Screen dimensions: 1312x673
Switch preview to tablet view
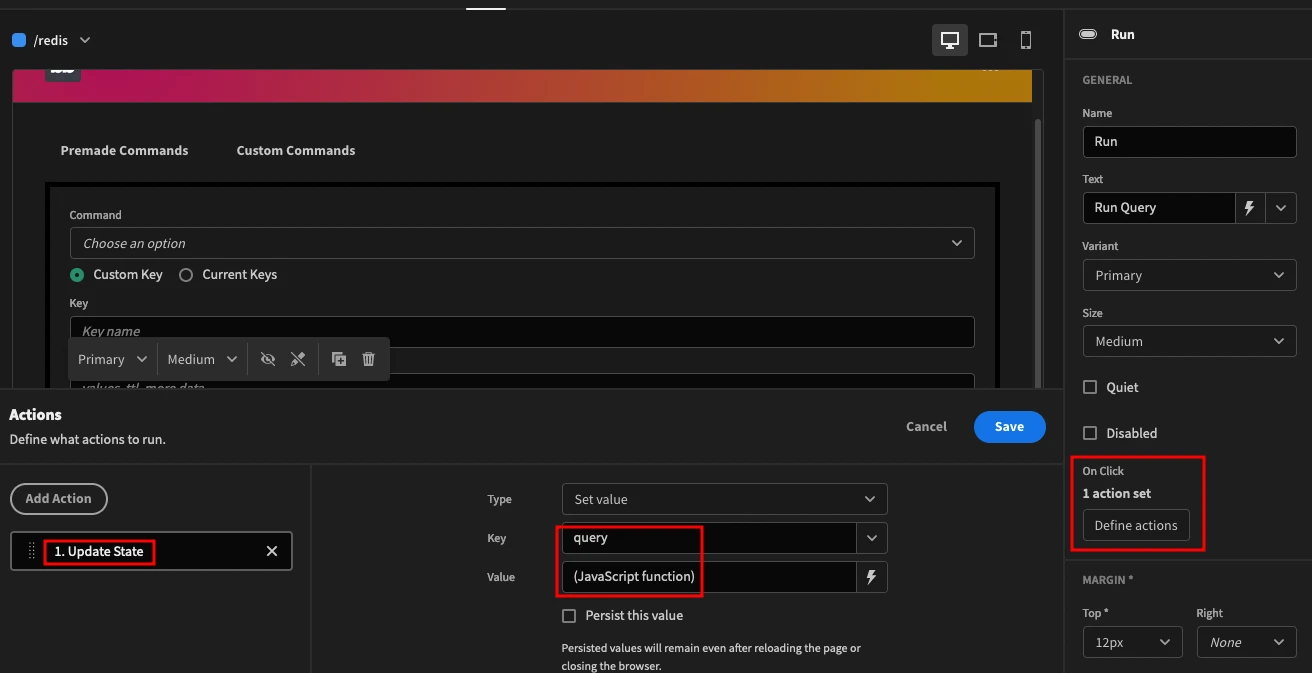point(988,40)
